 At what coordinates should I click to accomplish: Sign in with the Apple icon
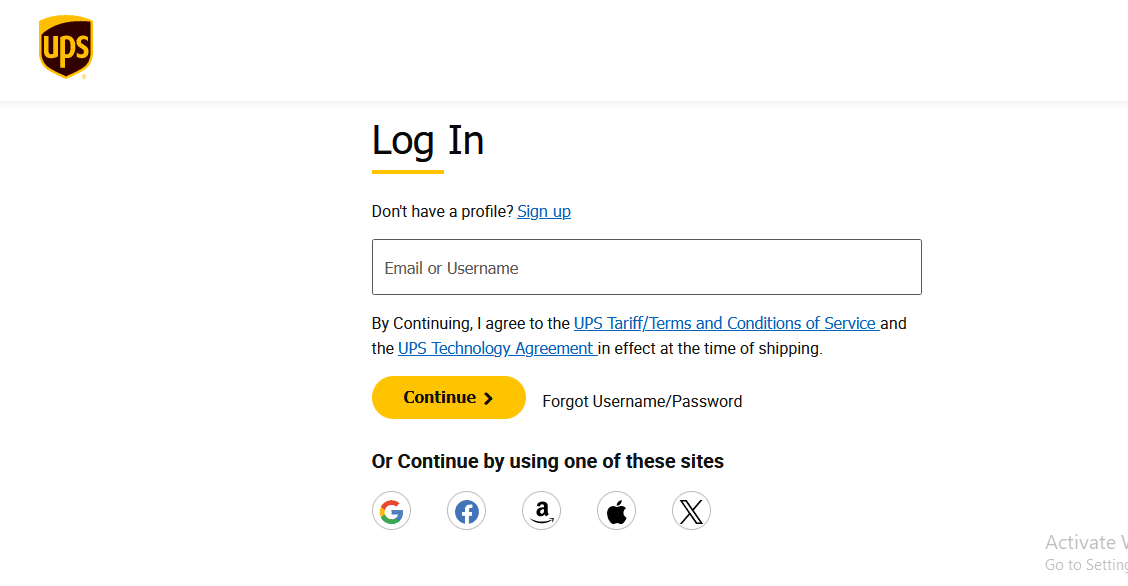[616, 512]
